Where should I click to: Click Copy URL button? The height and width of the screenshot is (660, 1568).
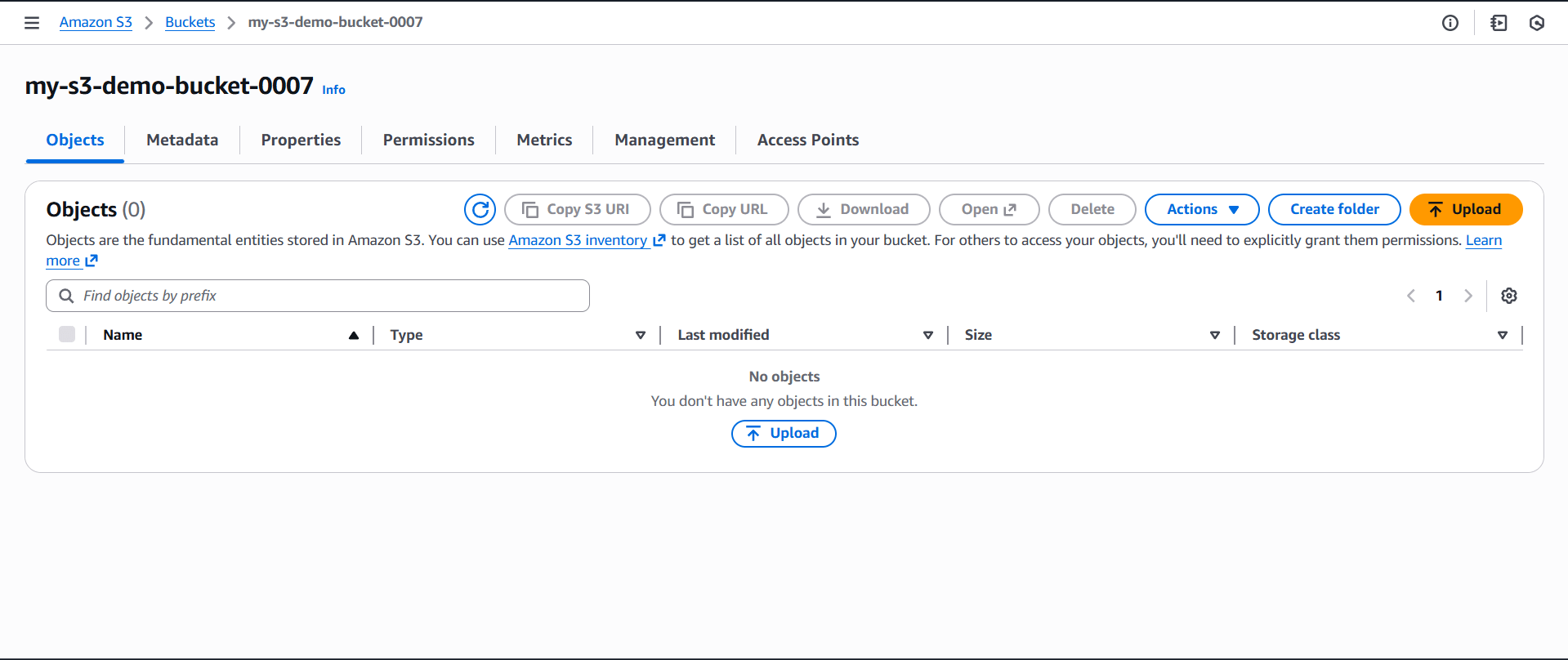(724, 209)
